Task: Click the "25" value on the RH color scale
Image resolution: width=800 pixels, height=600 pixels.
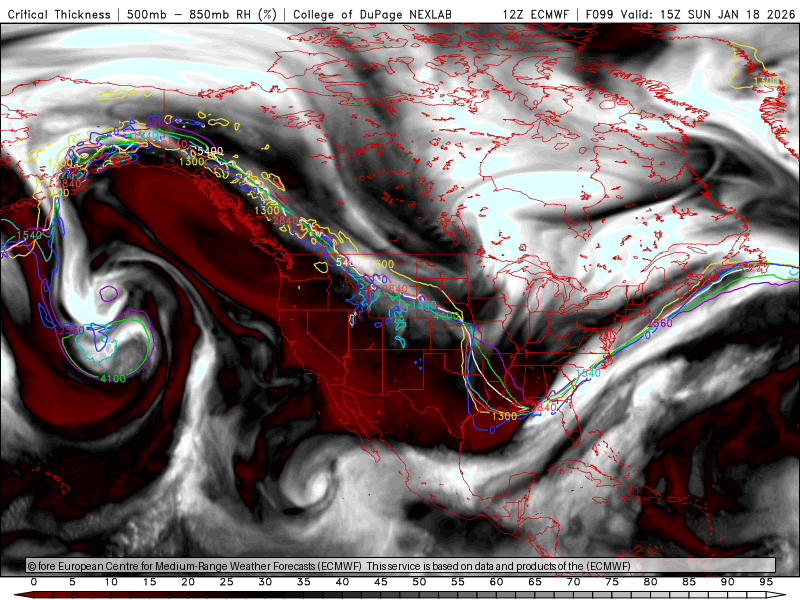Action: (x=227, y=582)
